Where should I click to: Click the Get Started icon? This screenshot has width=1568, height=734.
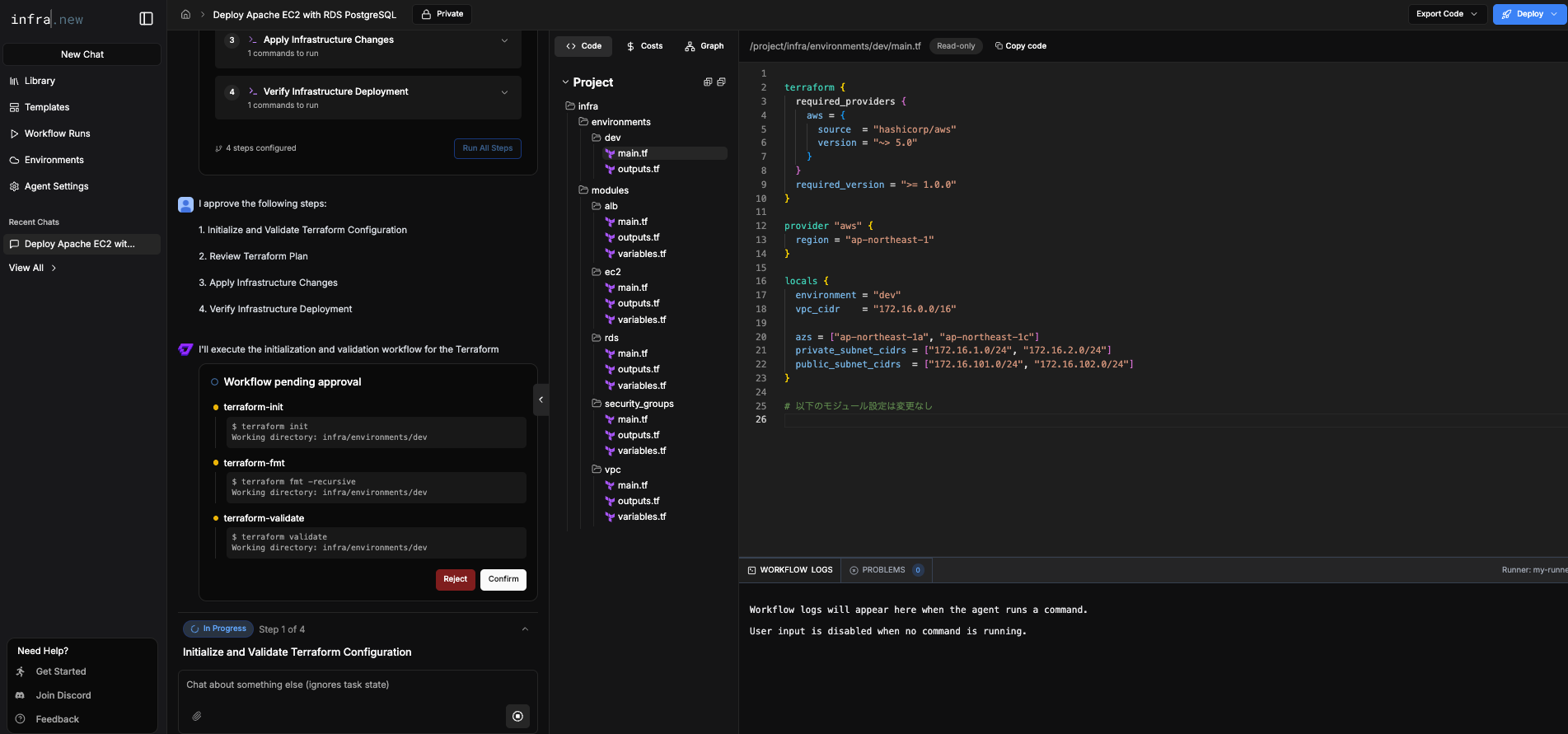21,671
